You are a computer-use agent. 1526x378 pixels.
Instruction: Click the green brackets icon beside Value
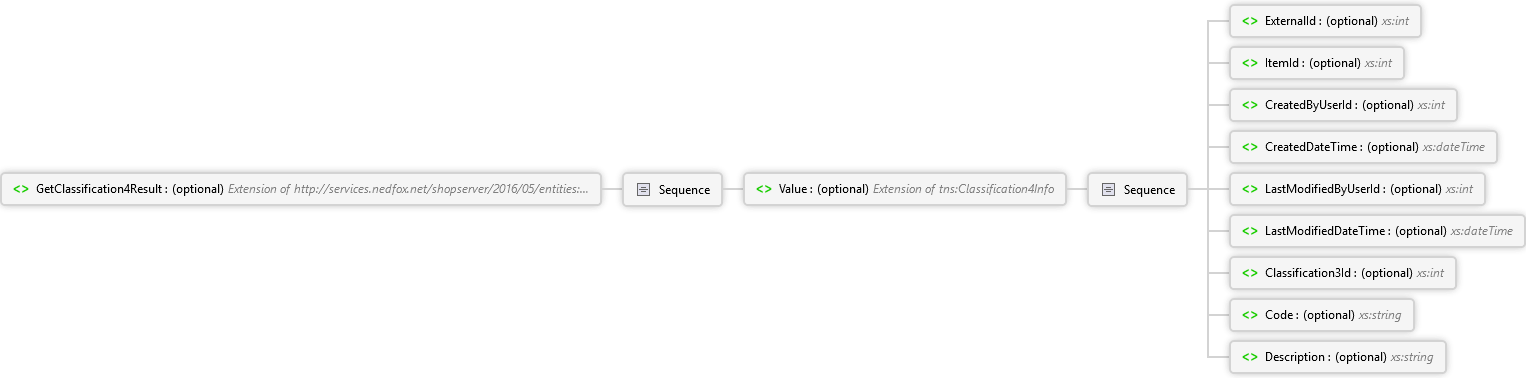point(764,189)
